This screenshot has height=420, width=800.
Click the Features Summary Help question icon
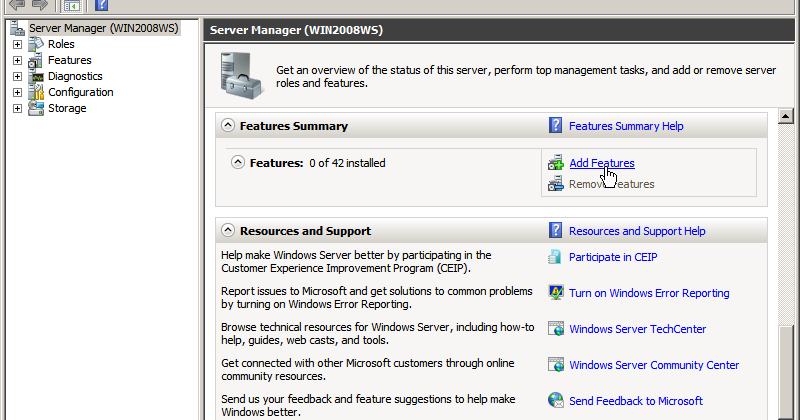(x=556, y=126)
